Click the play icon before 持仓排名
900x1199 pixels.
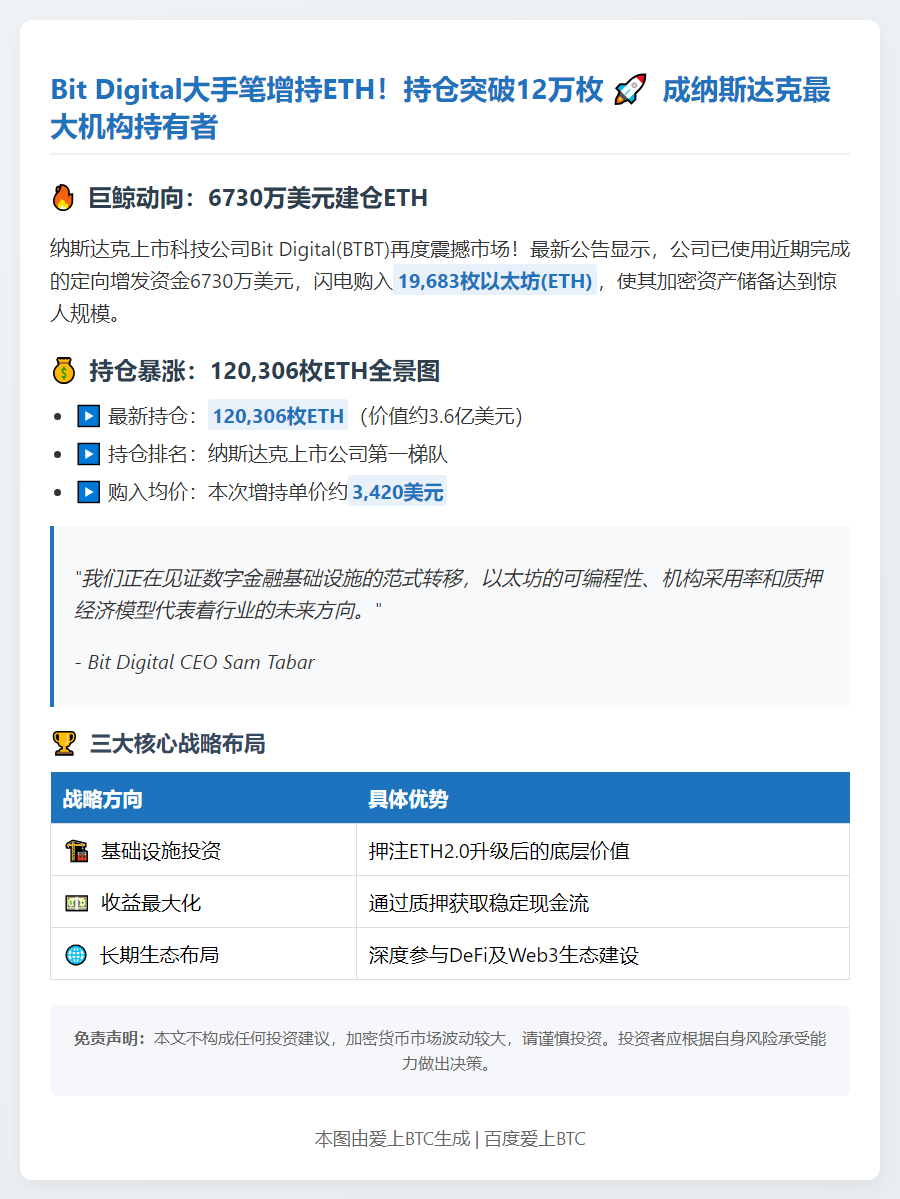89,454
